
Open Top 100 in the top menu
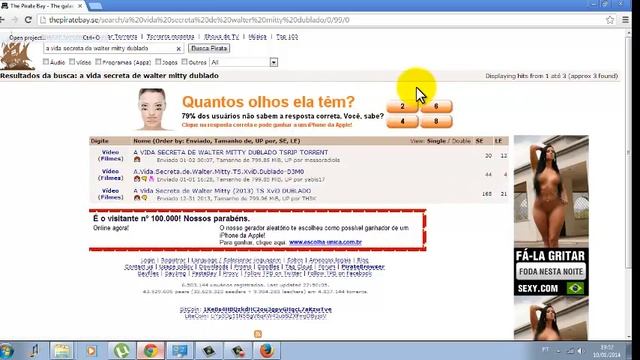(287, 37)
